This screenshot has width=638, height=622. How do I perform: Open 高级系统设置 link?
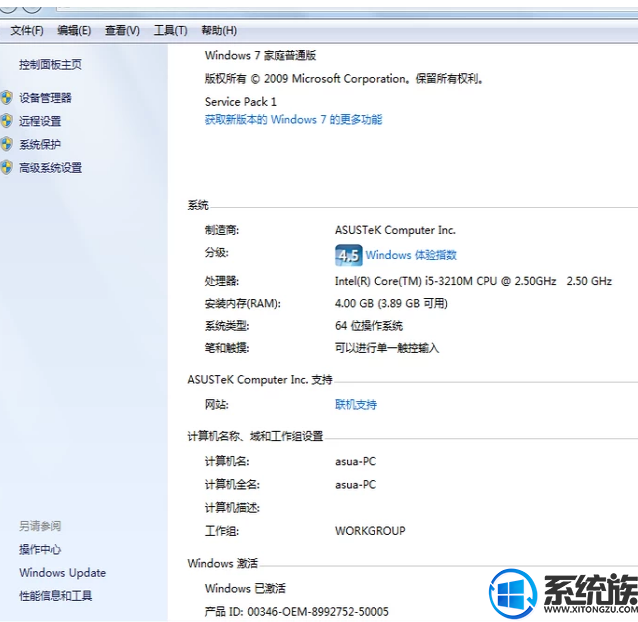click(50, 168)
